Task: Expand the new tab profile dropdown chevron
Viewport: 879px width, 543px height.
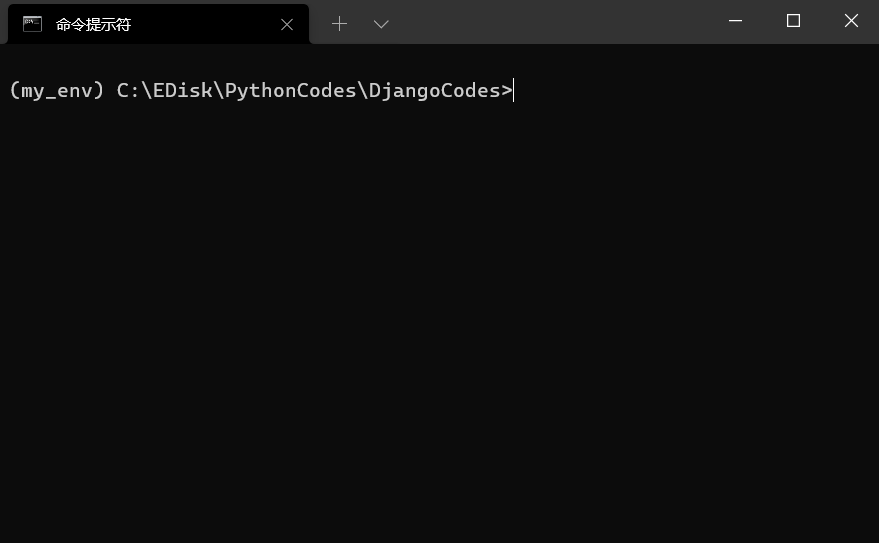Action: coord(381,24)
